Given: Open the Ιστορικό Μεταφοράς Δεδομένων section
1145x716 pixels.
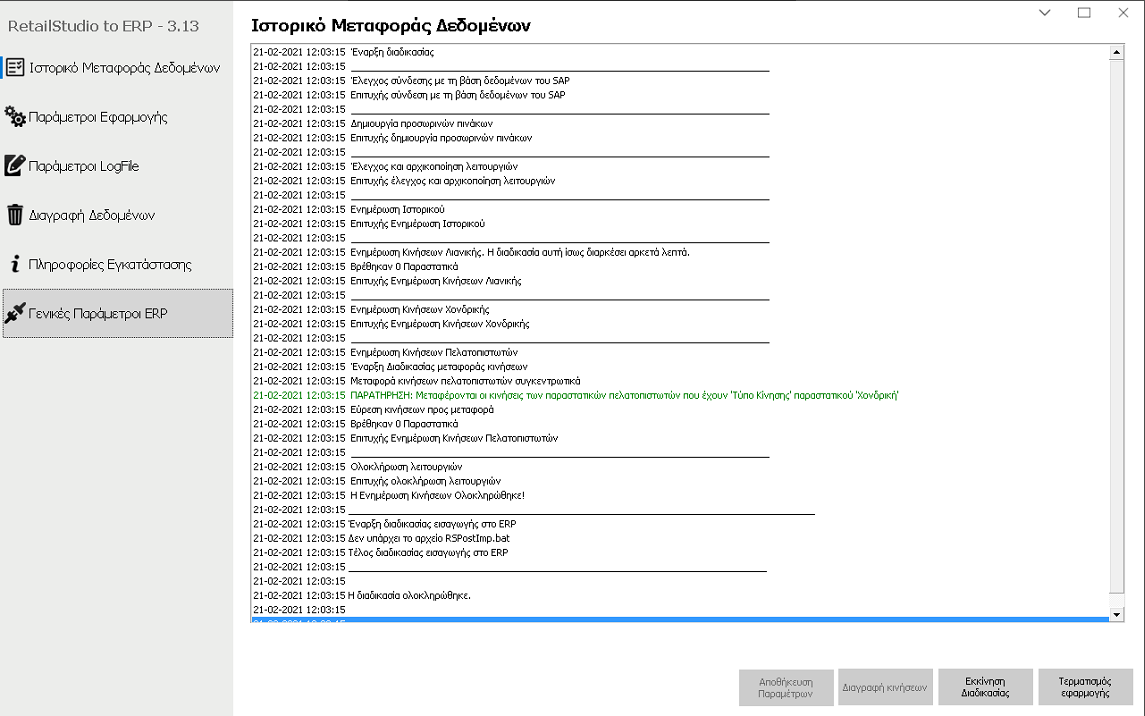Looking at the screenshot, I should [124, 68].
